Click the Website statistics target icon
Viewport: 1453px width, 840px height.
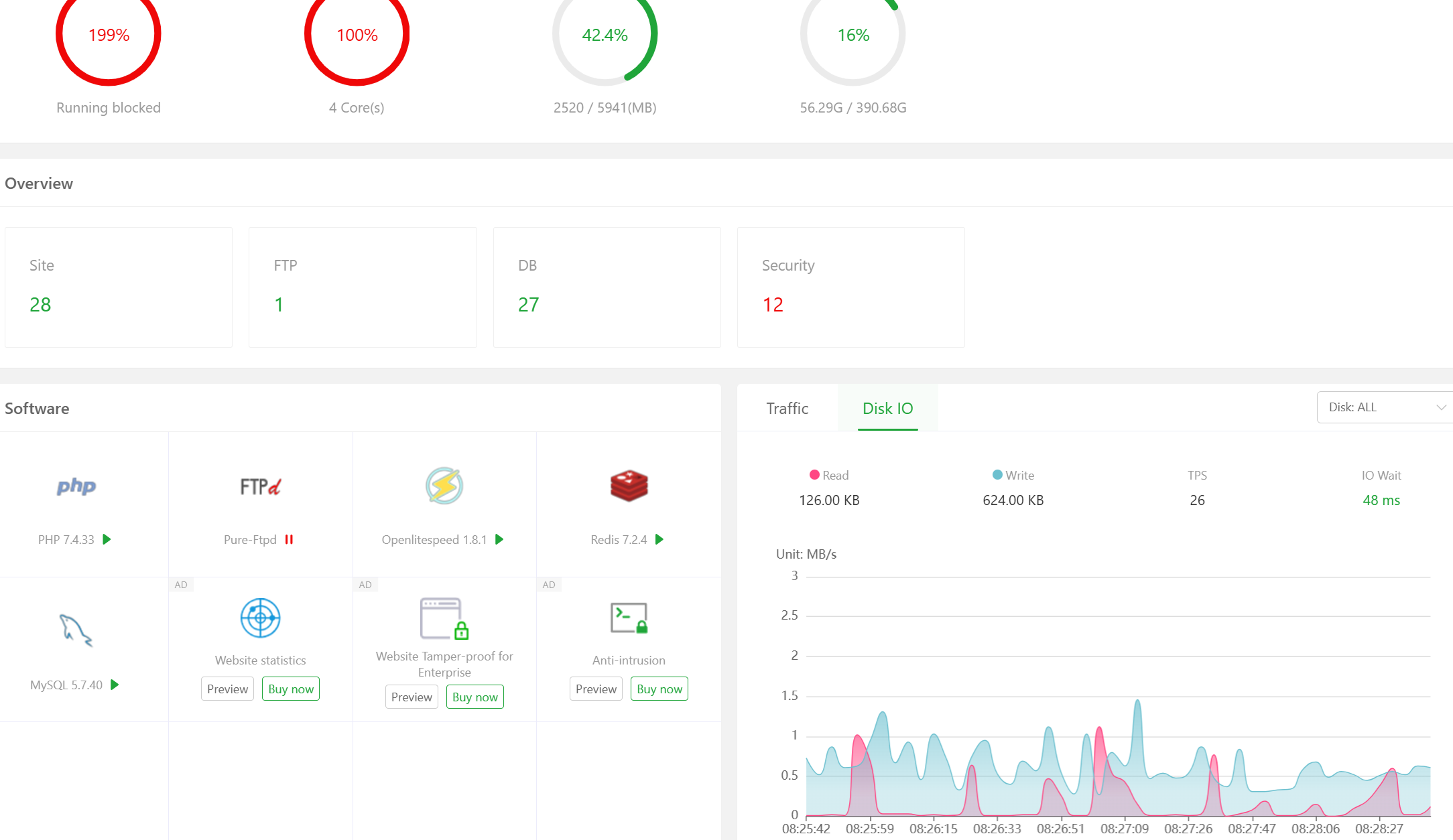[x=260, y=618]
